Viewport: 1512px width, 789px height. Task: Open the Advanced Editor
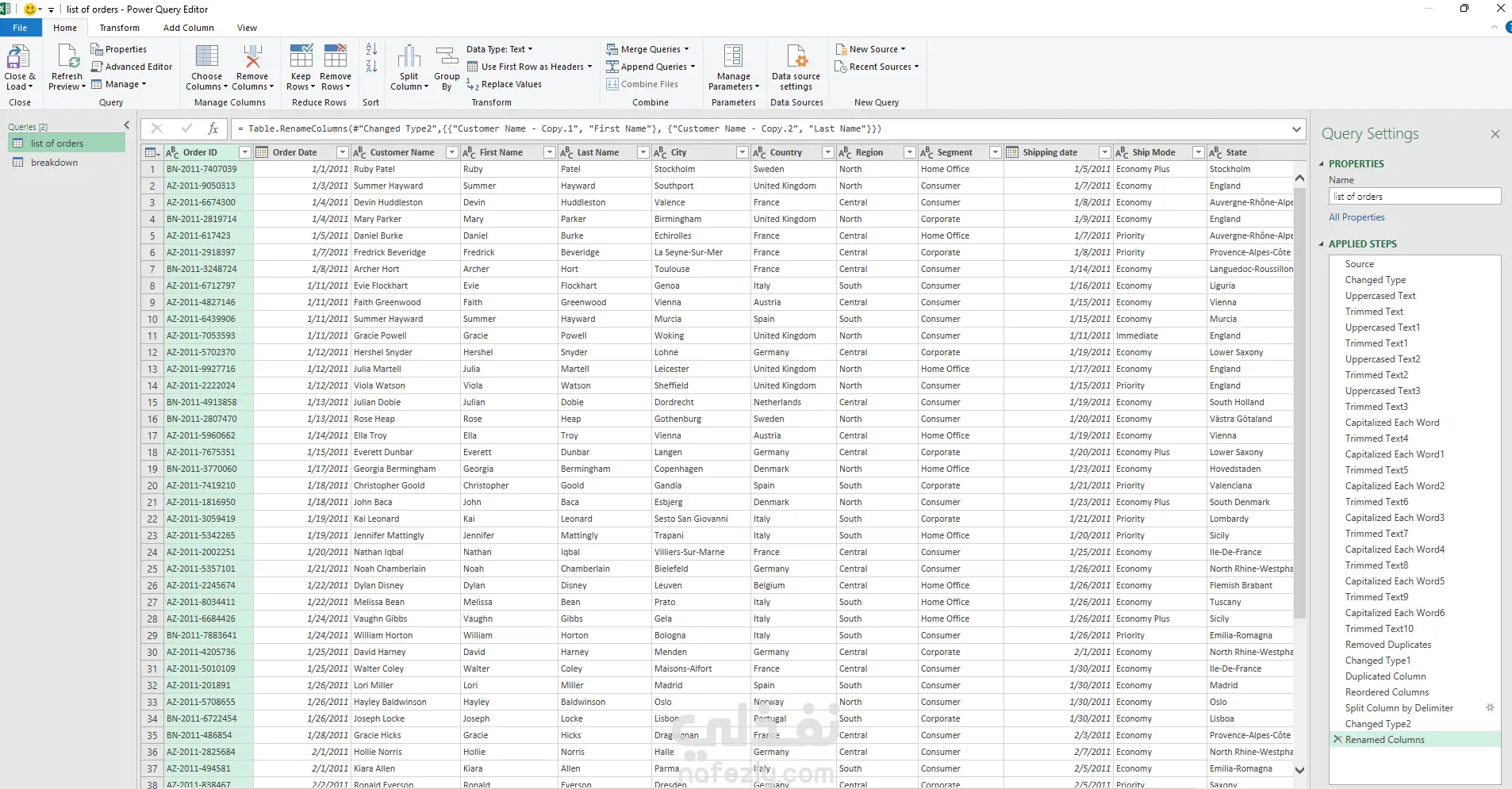tap(132, 67)
